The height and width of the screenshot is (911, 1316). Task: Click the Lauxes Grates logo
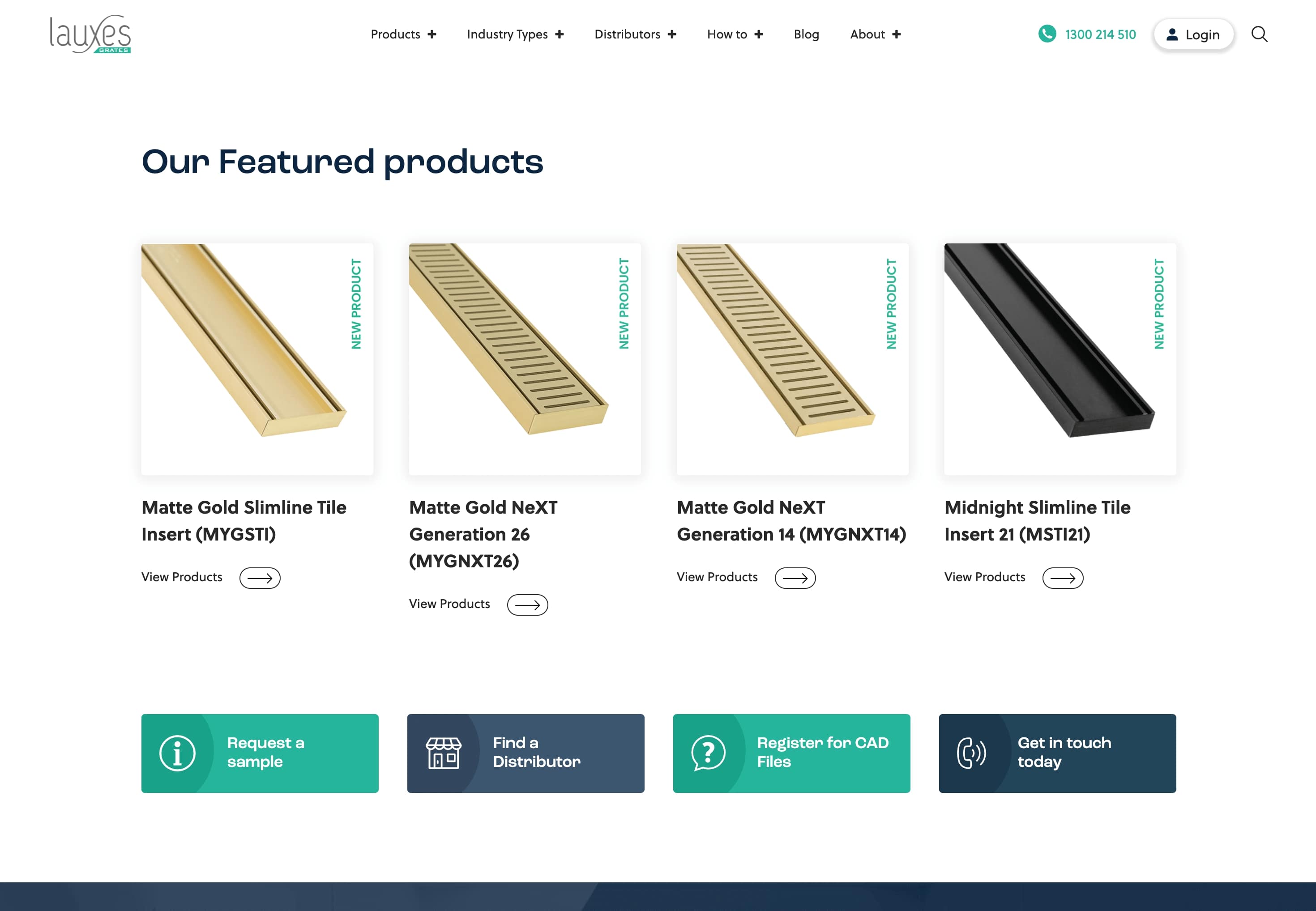click(x=90, y=34)
